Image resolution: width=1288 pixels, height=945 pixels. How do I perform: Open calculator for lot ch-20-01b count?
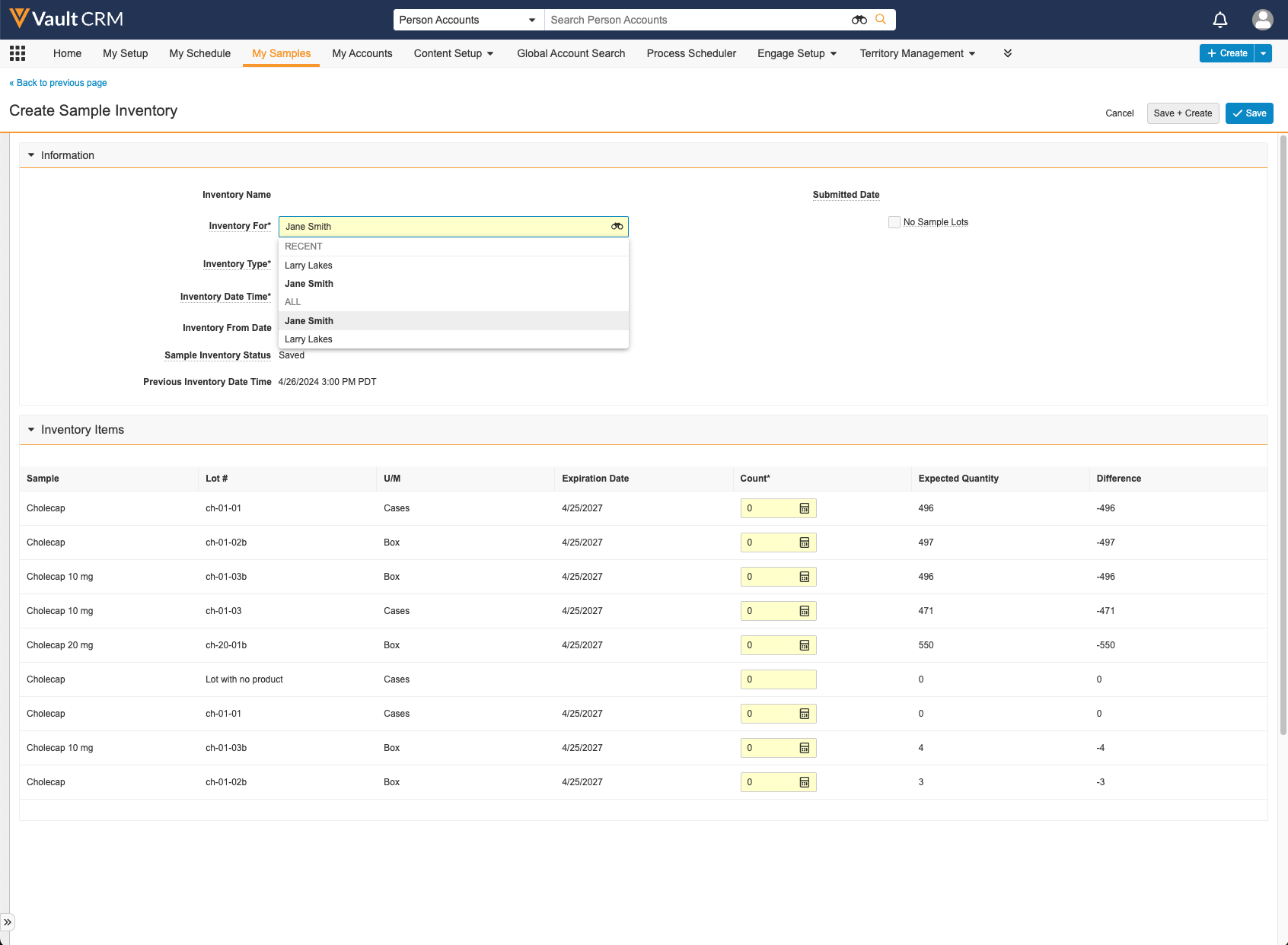point(804,645)
